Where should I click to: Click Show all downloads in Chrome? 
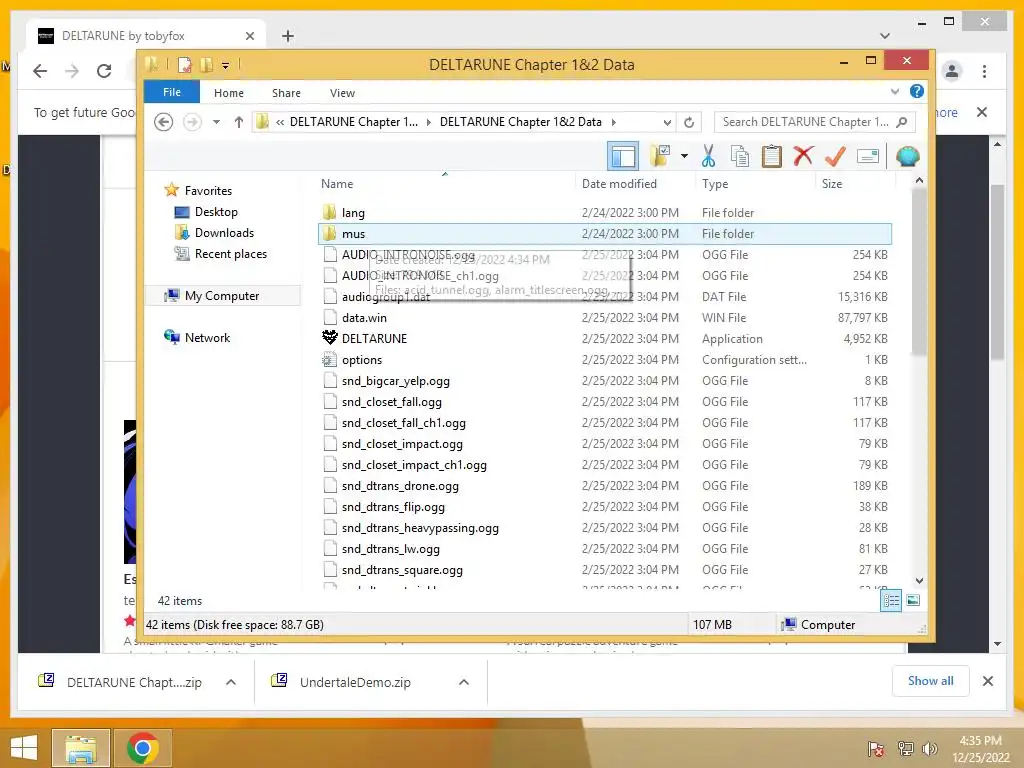(x=930, y=681)
